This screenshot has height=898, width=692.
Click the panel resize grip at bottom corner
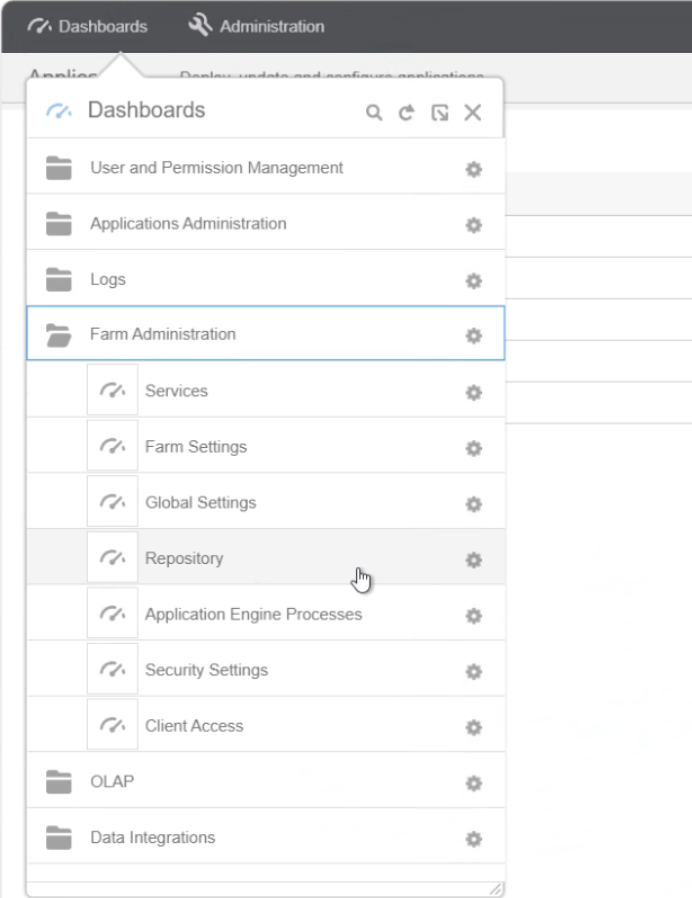(x=496, y=889)
